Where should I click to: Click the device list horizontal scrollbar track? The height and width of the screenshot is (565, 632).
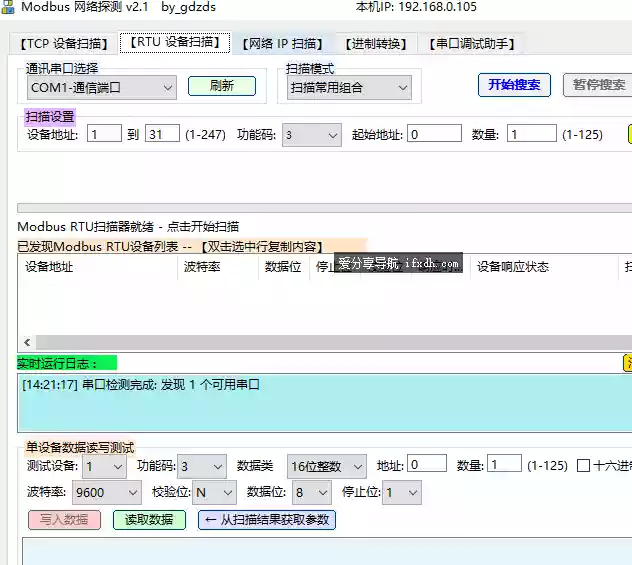(334, 343)
